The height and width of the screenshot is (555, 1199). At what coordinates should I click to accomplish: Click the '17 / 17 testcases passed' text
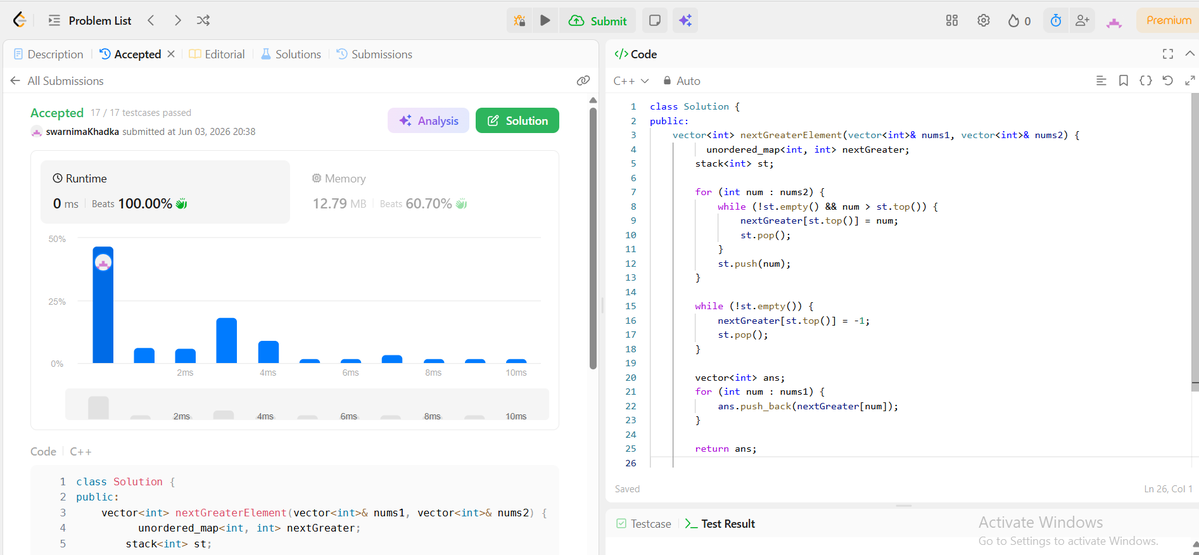tap(141, 113)
